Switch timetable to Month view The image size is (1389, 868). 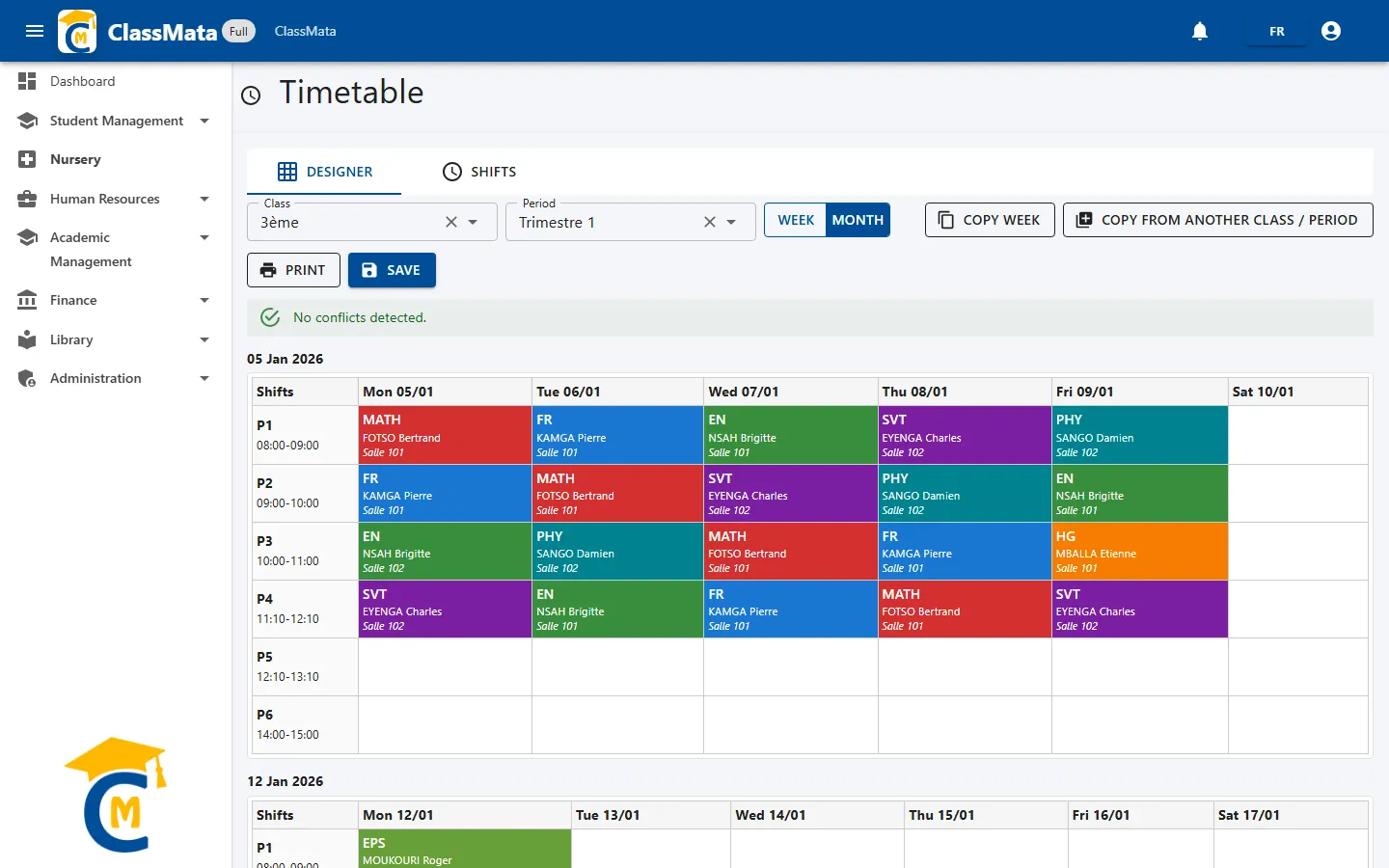[858, 220]
